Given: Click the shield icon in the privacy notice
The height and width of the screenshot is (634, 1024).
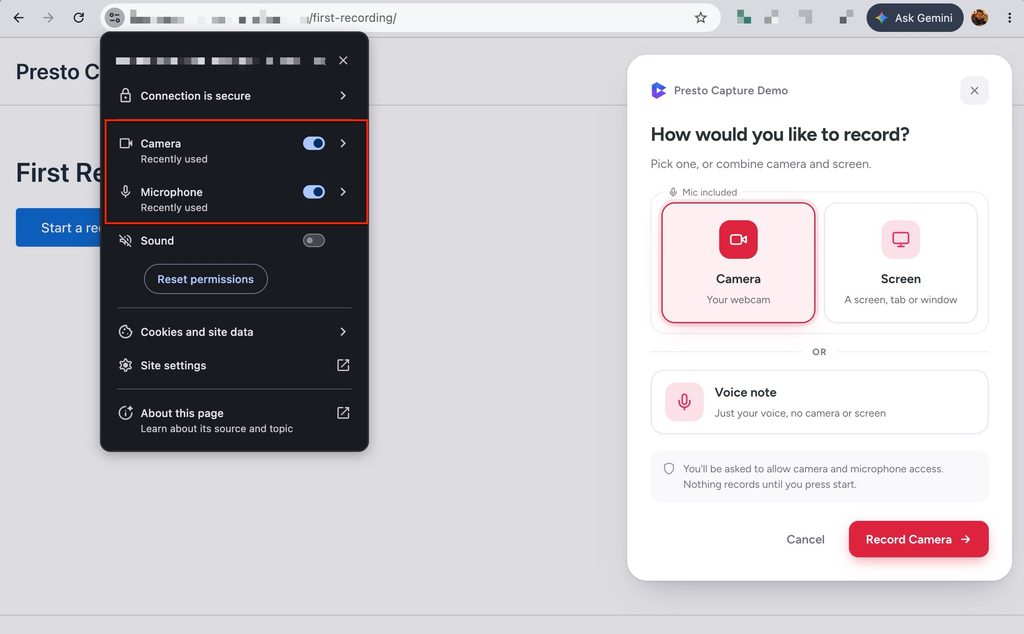Looking at the screenshot, I should [x=669, y=469].
